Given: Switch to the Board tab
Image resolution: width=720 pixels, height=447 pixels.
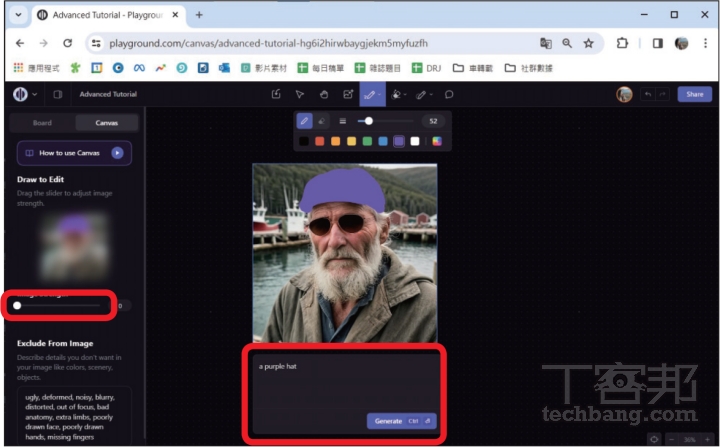Looking at the screenshot, I should [42, 123].
